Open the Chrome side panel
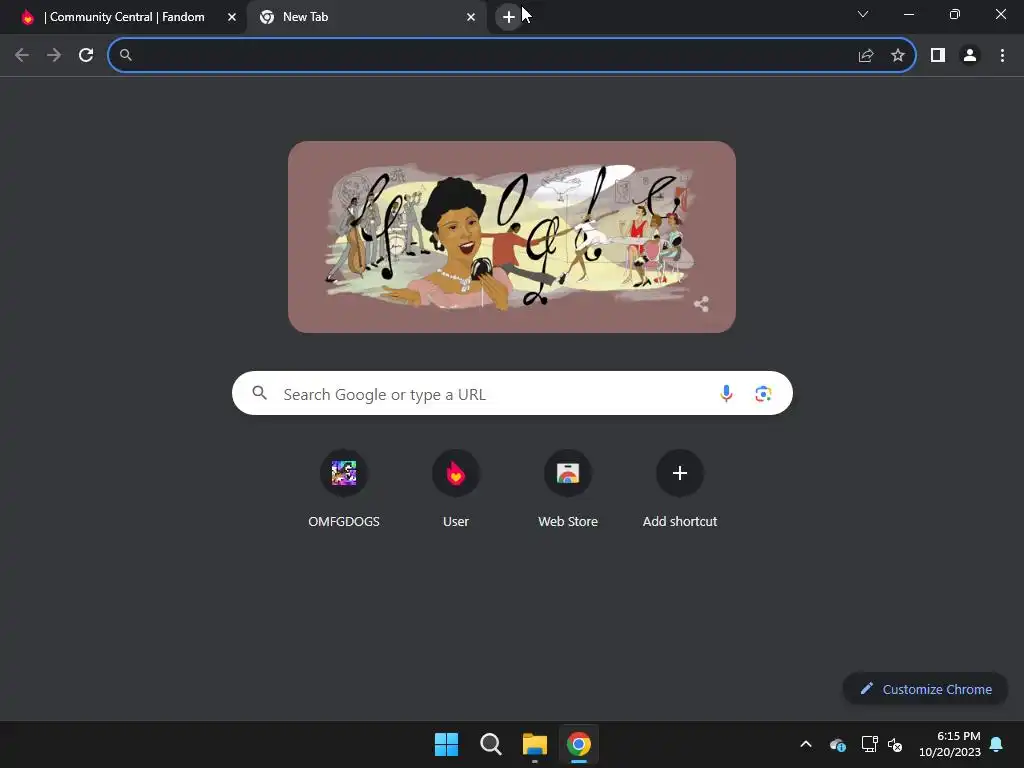This screenshot has height=768, width=1024. 938,56
